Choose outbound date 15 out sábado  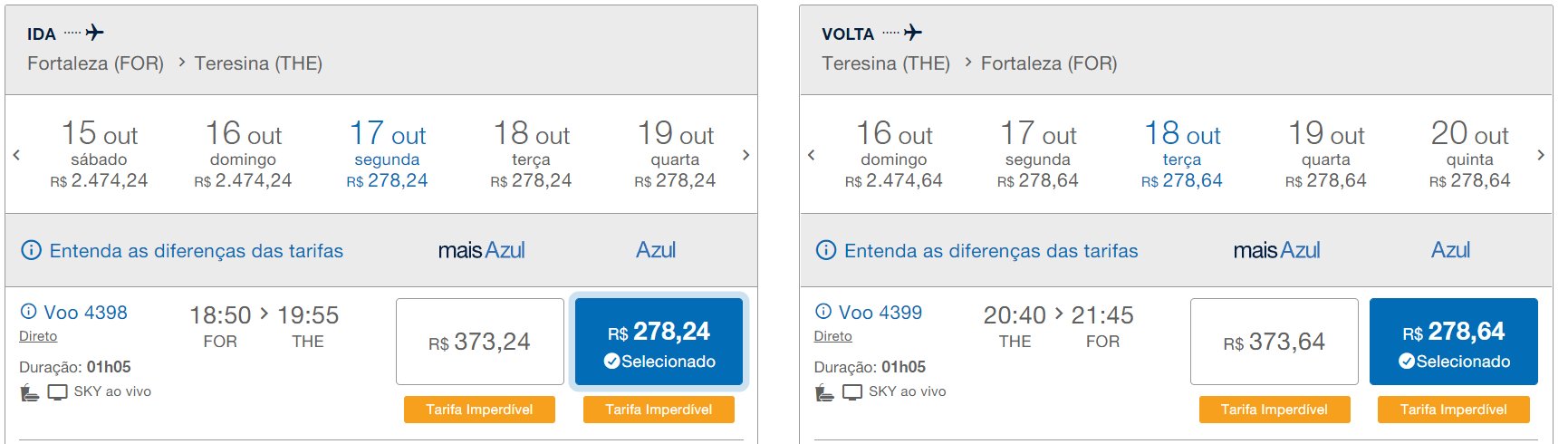[x=99, y=154]
